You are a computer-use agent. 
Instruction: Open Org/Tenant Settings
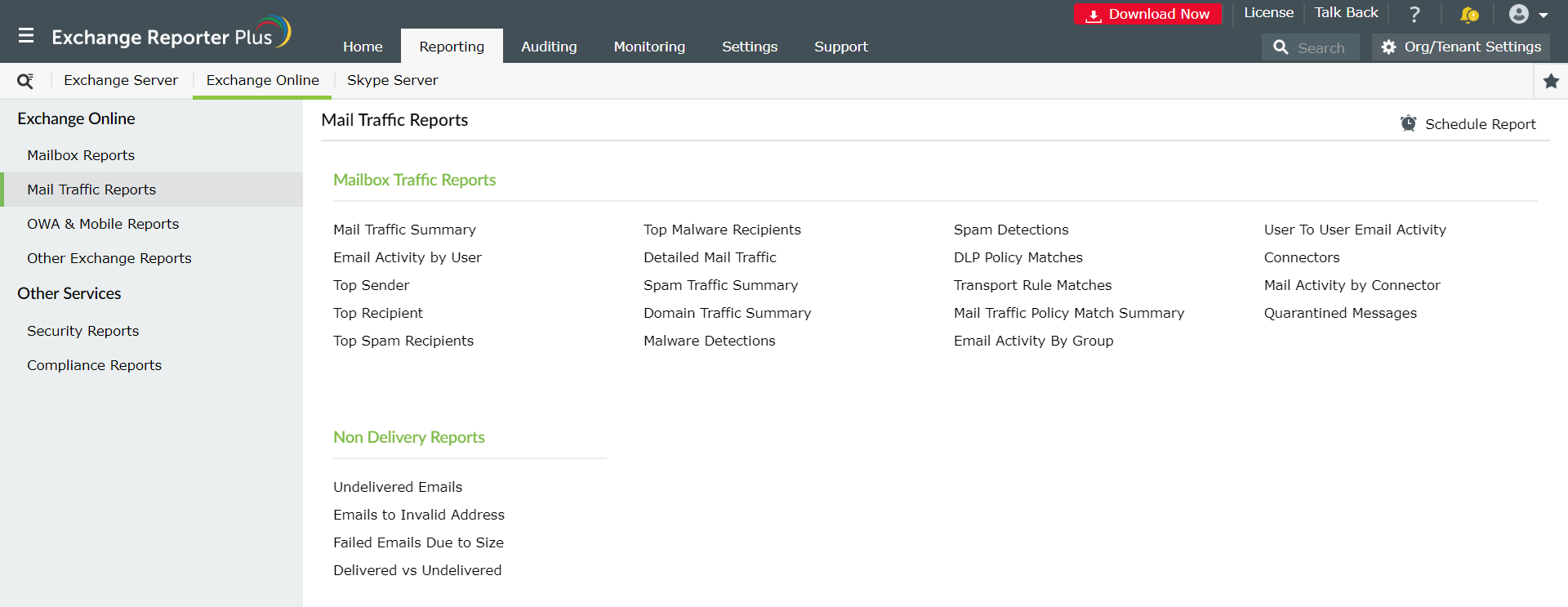point(1461,47)
